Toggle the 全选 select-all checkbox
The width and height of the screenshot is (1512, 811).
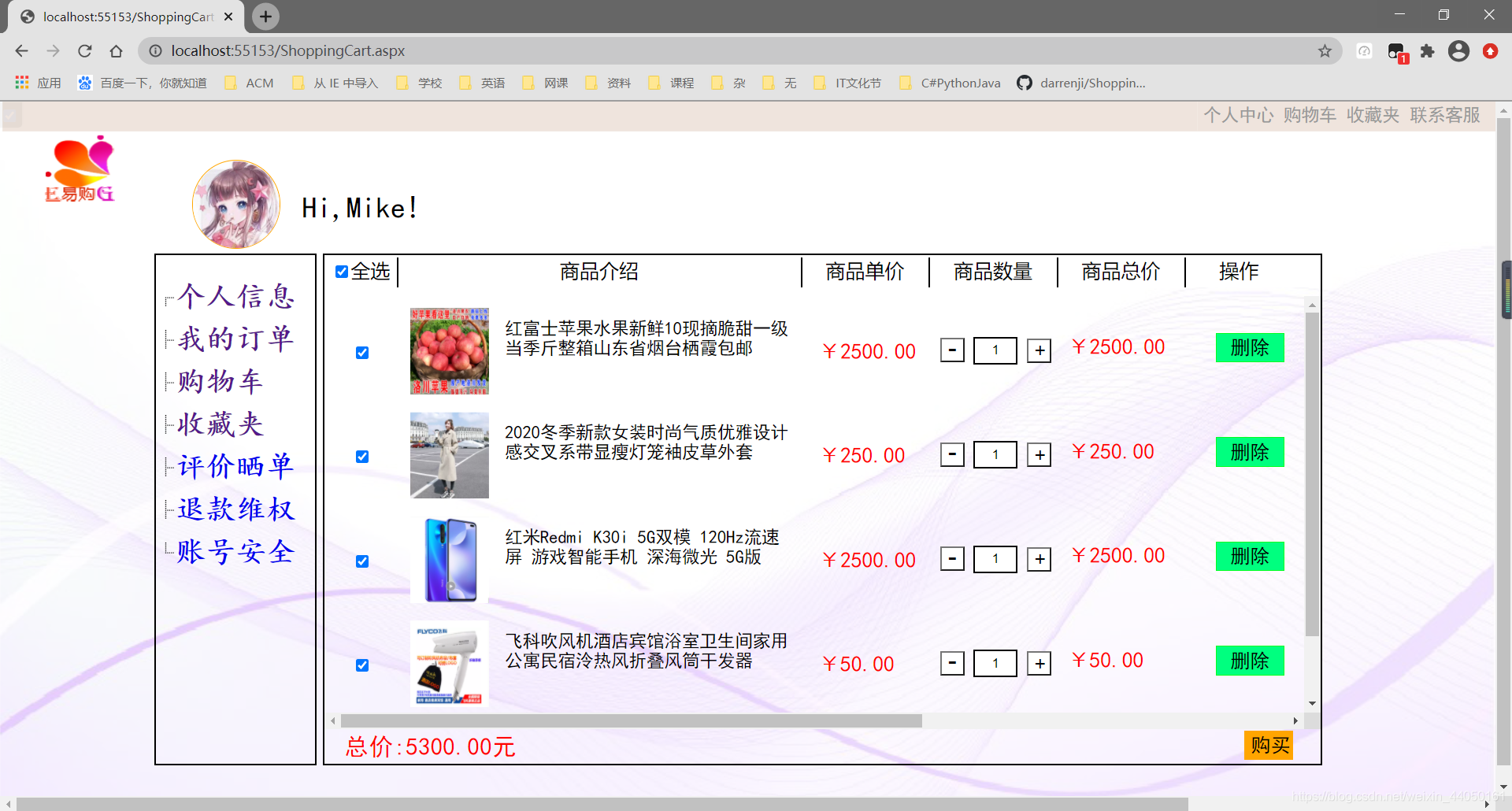pos(342,272)
